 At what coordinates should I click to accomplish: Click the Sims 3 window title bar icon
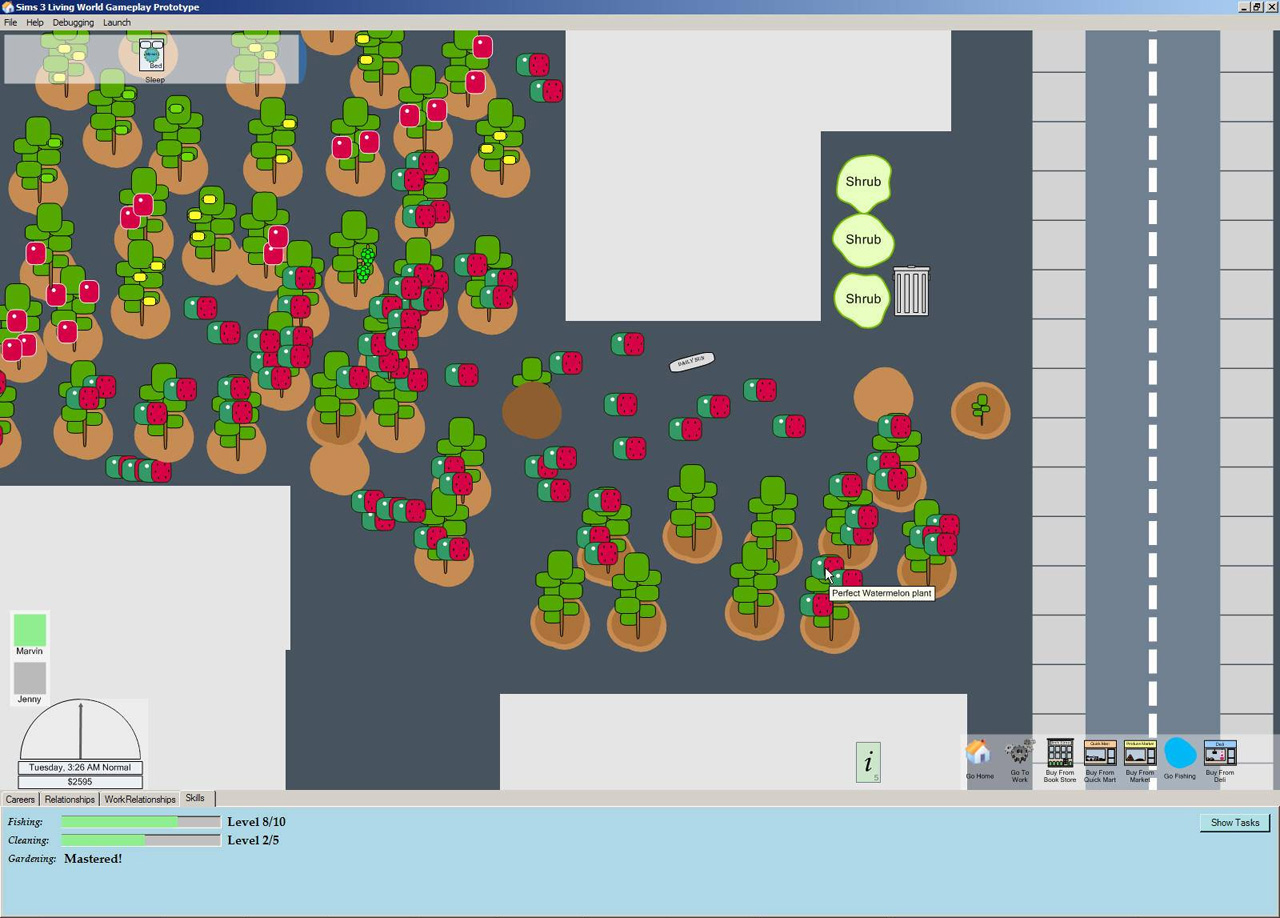click(8, 7)
